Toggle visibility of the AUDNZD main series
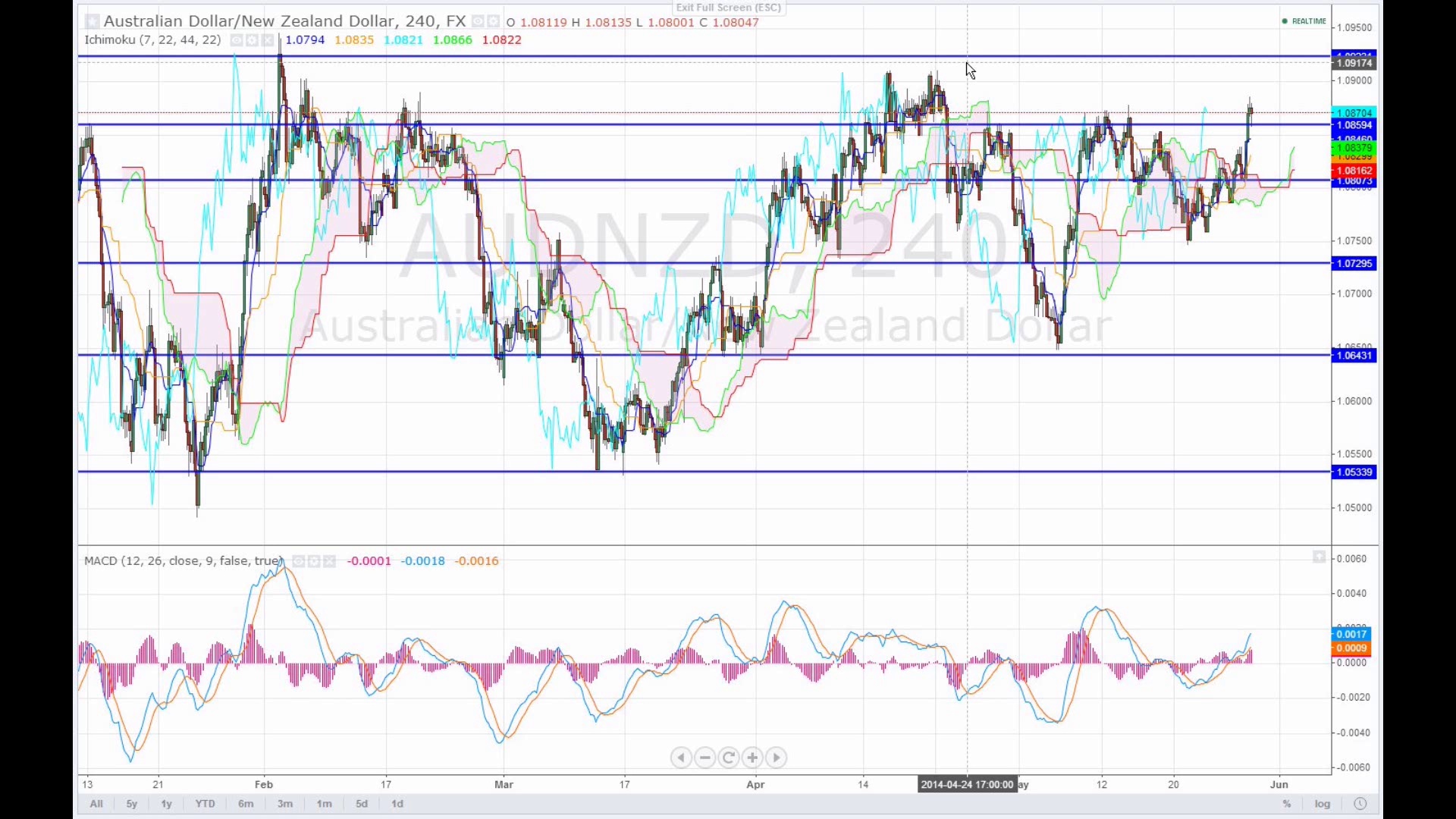The width and height of the screenshot is (1456, 819). [x=478, y=21]
